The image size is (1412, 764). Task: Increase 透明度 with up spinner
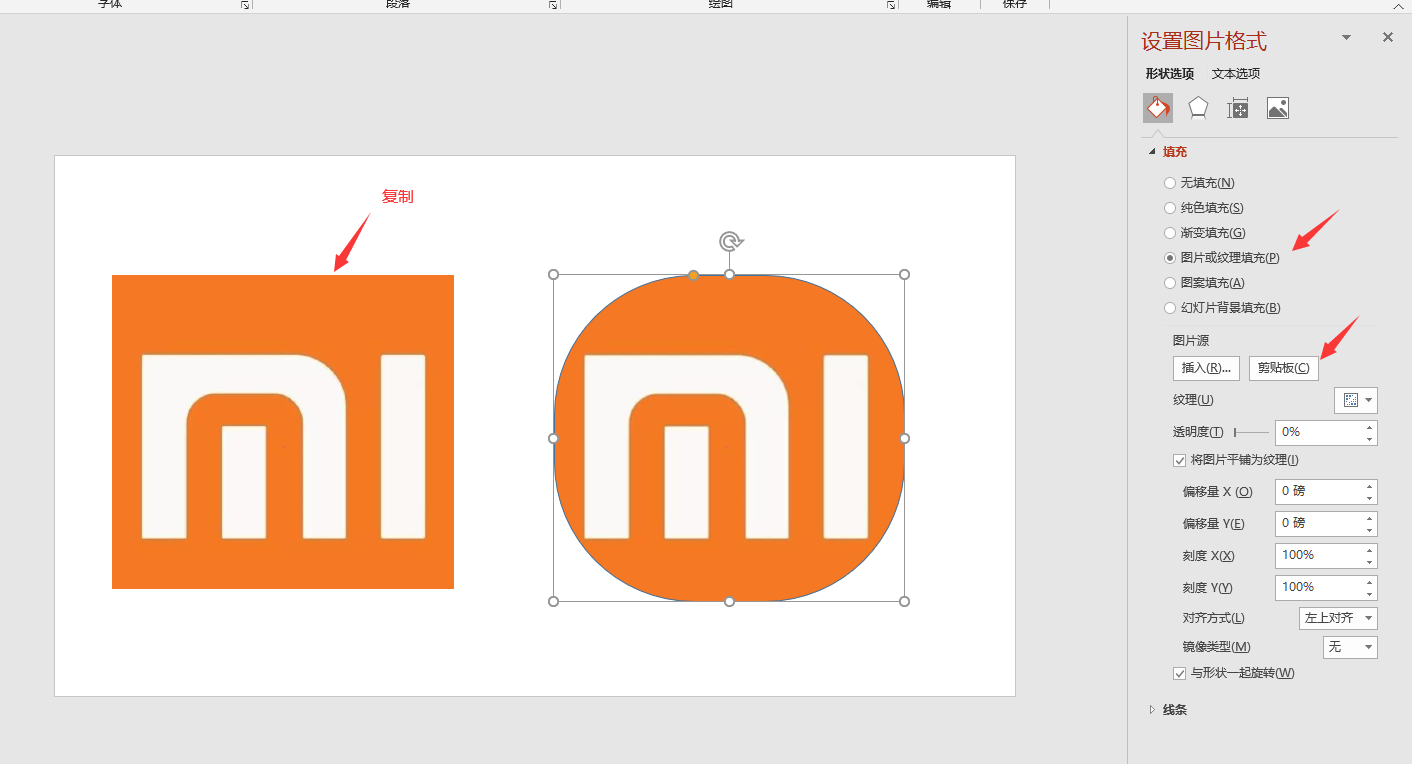click(x=1369, y=427)
